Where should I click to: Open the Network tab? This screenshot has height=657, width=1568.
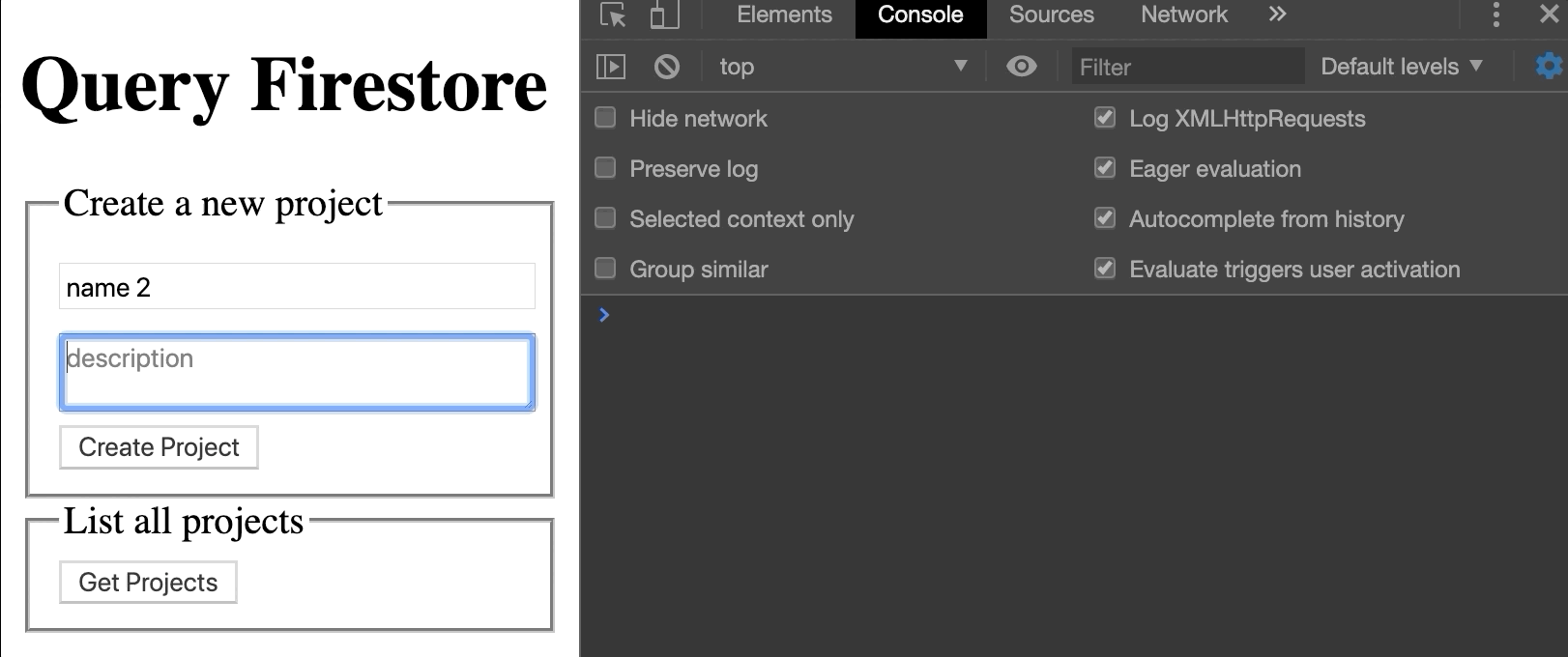coord(1184,14)
